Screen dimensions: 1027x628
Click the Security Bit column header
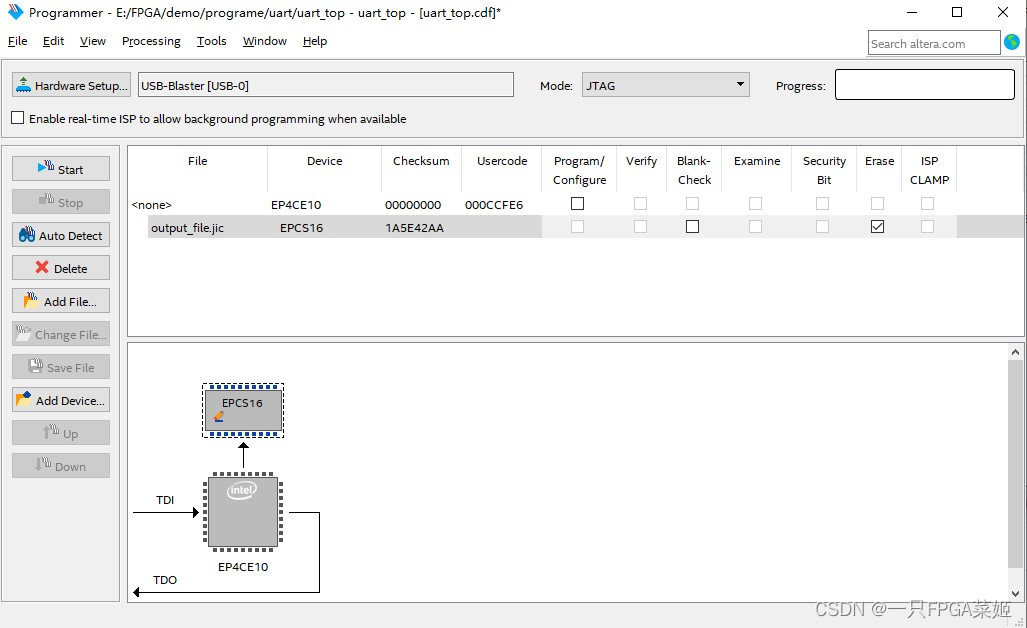(x=824, y=169)
